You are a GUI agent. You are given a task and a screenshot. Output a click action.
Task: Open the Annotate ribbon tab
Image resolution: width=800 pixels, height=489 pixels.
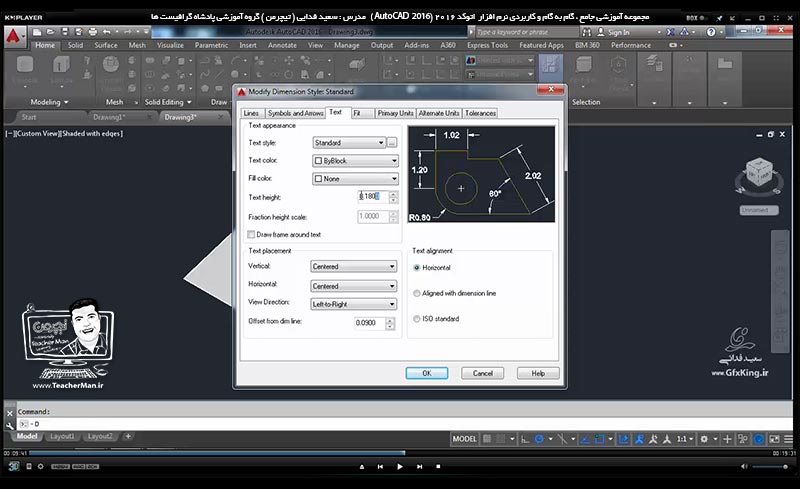[282, 45]
